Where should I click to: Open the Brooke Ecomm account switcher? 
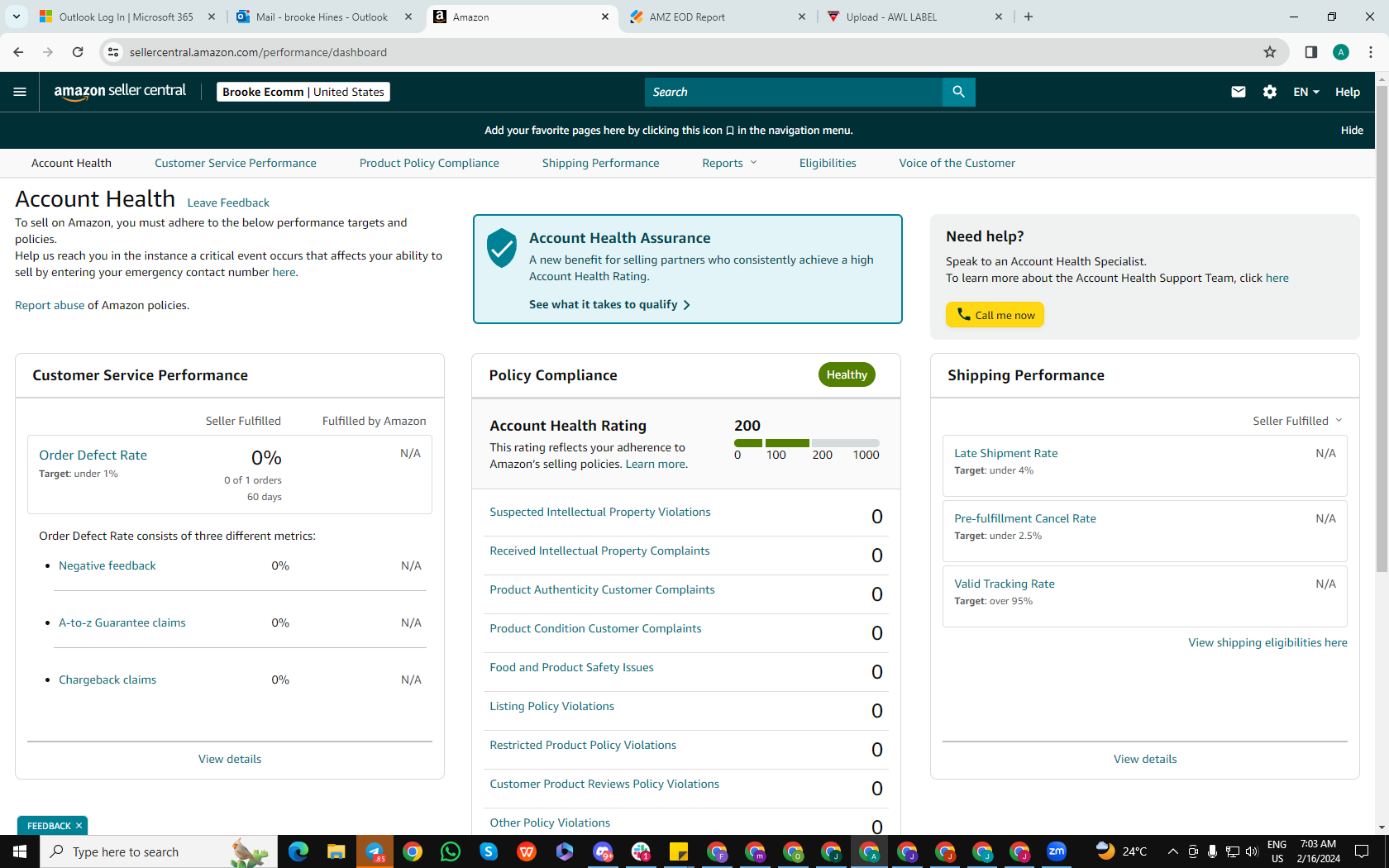[303, 92]
